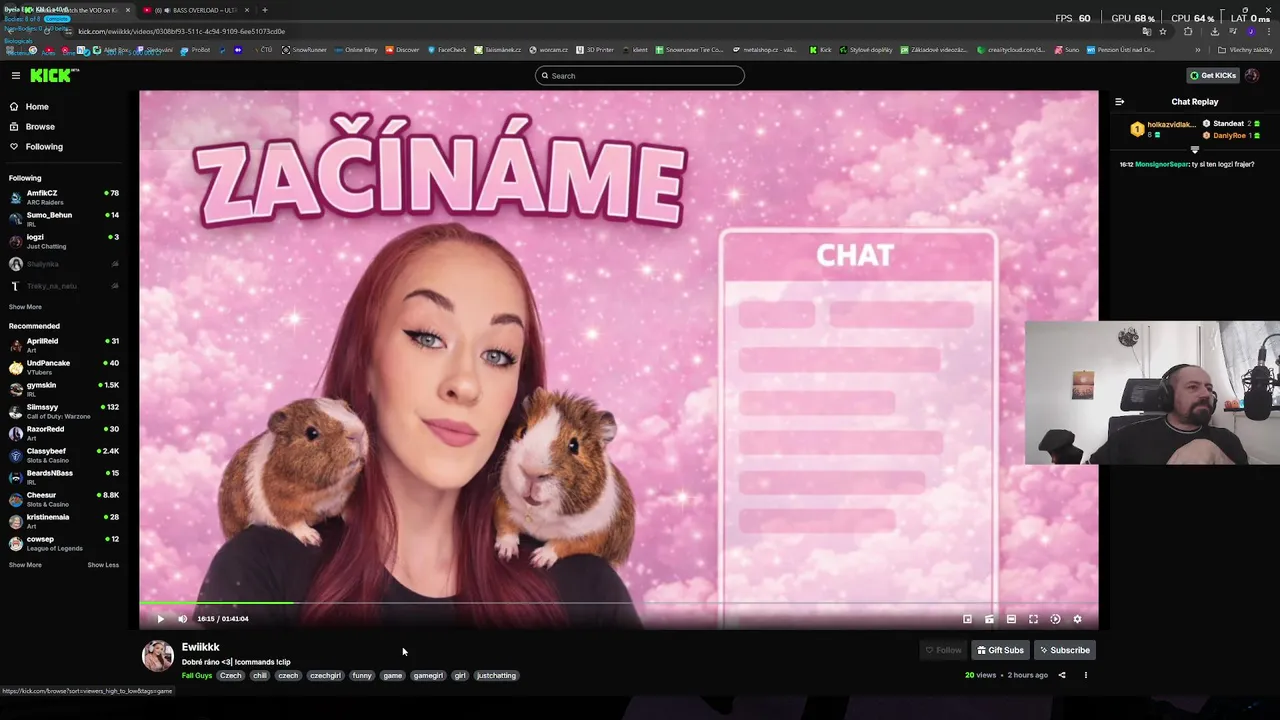Click the Get KICKs button

coord(1212,75)
